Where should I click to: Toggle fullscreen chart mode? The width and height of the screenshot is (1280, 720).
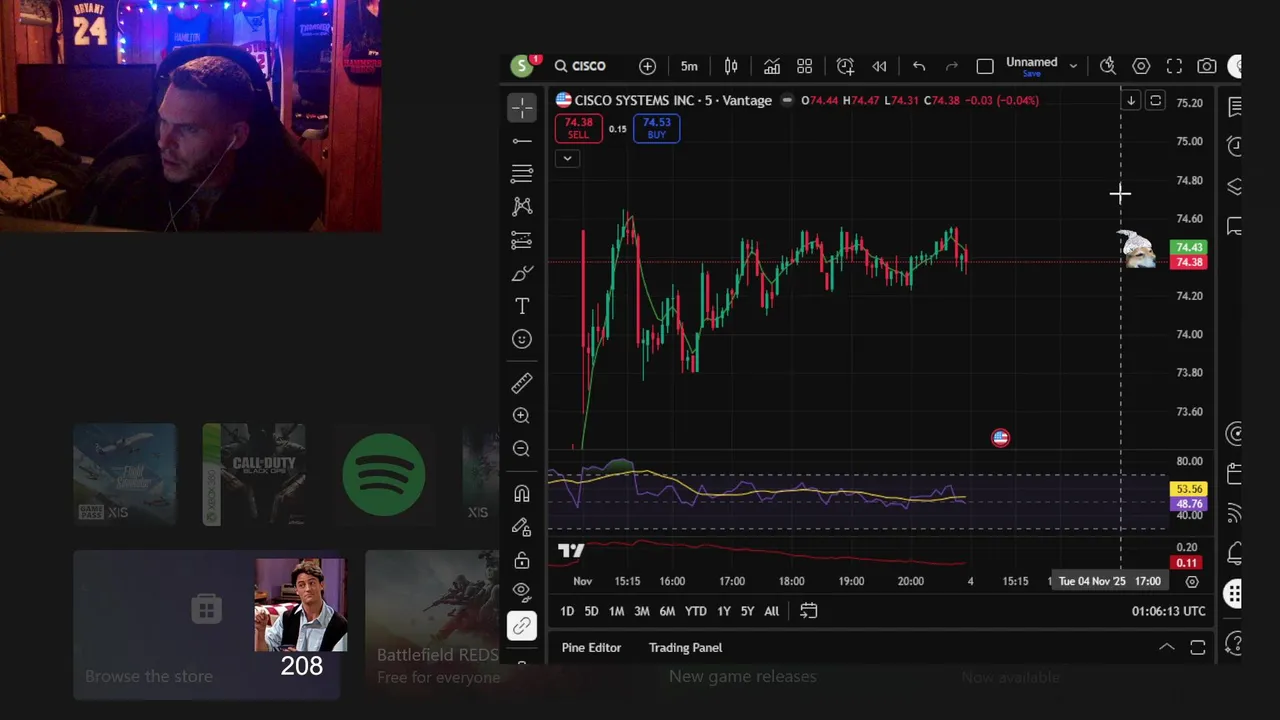click(1174, 66)
